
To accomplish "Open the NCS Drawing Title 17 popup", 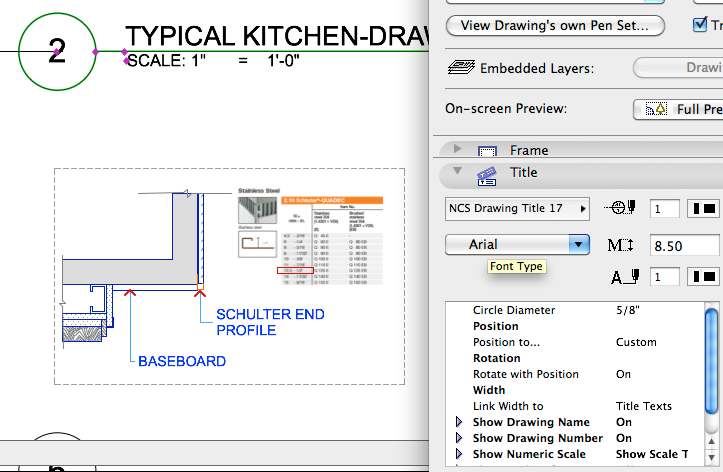I will pyautogui.click(x=517, y=208).
